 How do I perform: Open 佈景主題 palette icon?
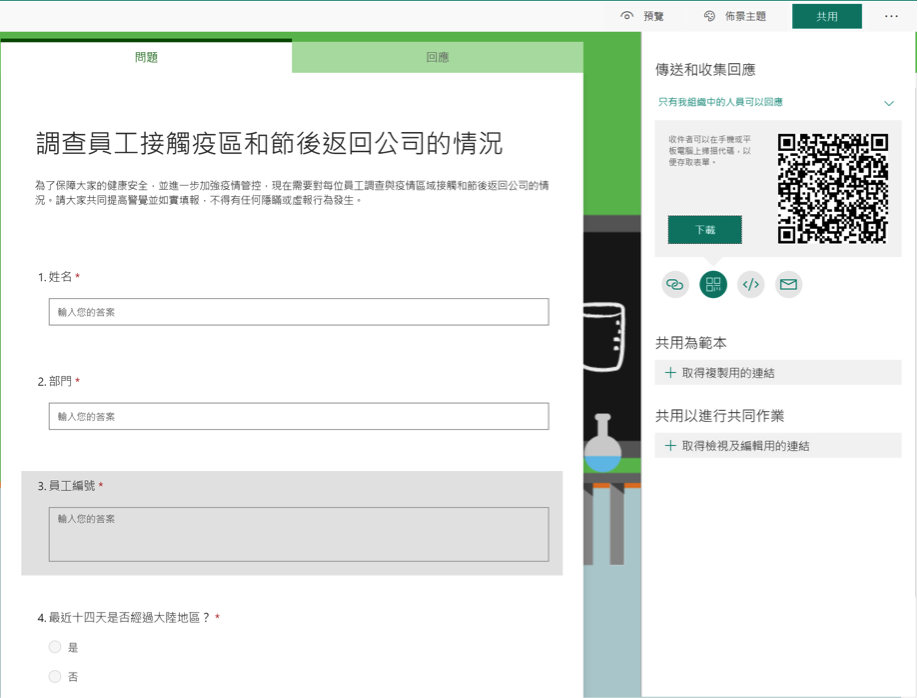(710, 16)
